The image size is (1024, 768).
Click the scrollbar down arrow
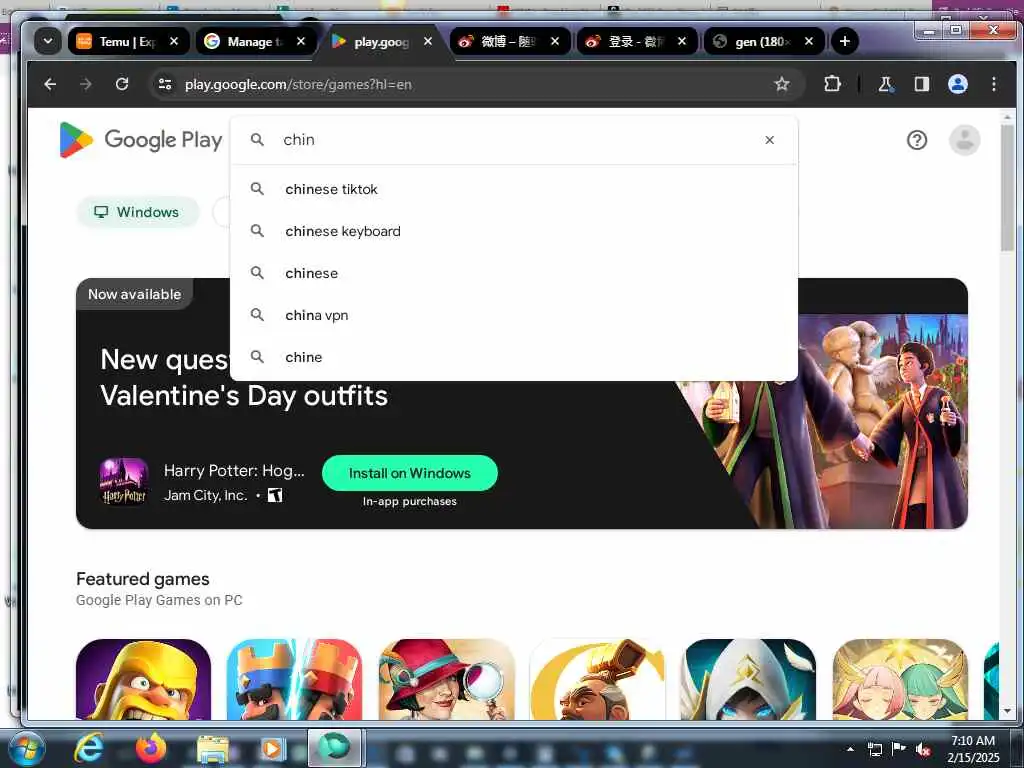point(1007,711)
